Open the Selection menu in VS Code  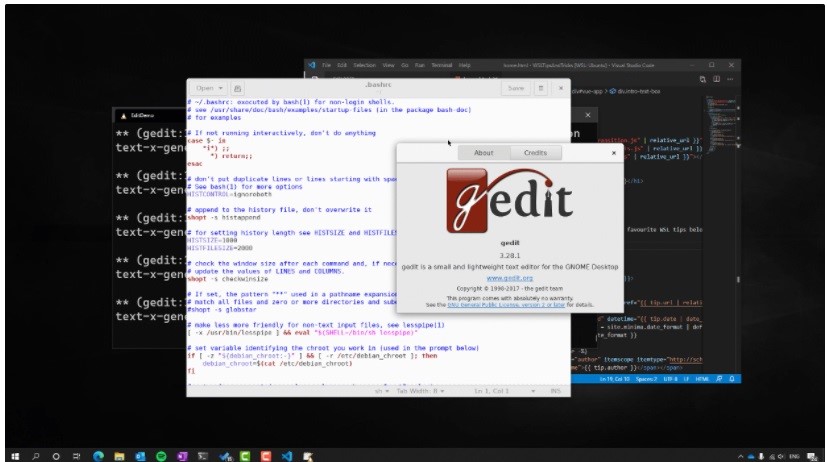pos(366,65)
